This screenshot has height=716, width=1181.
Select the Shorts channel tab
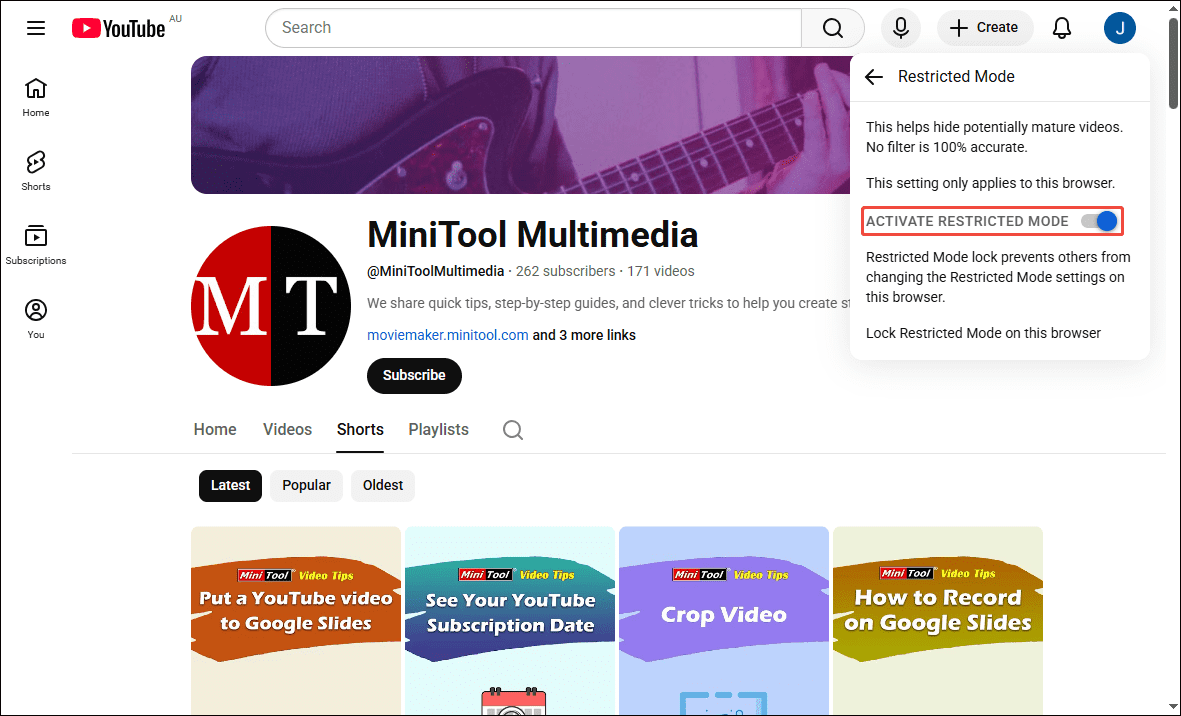360,429
